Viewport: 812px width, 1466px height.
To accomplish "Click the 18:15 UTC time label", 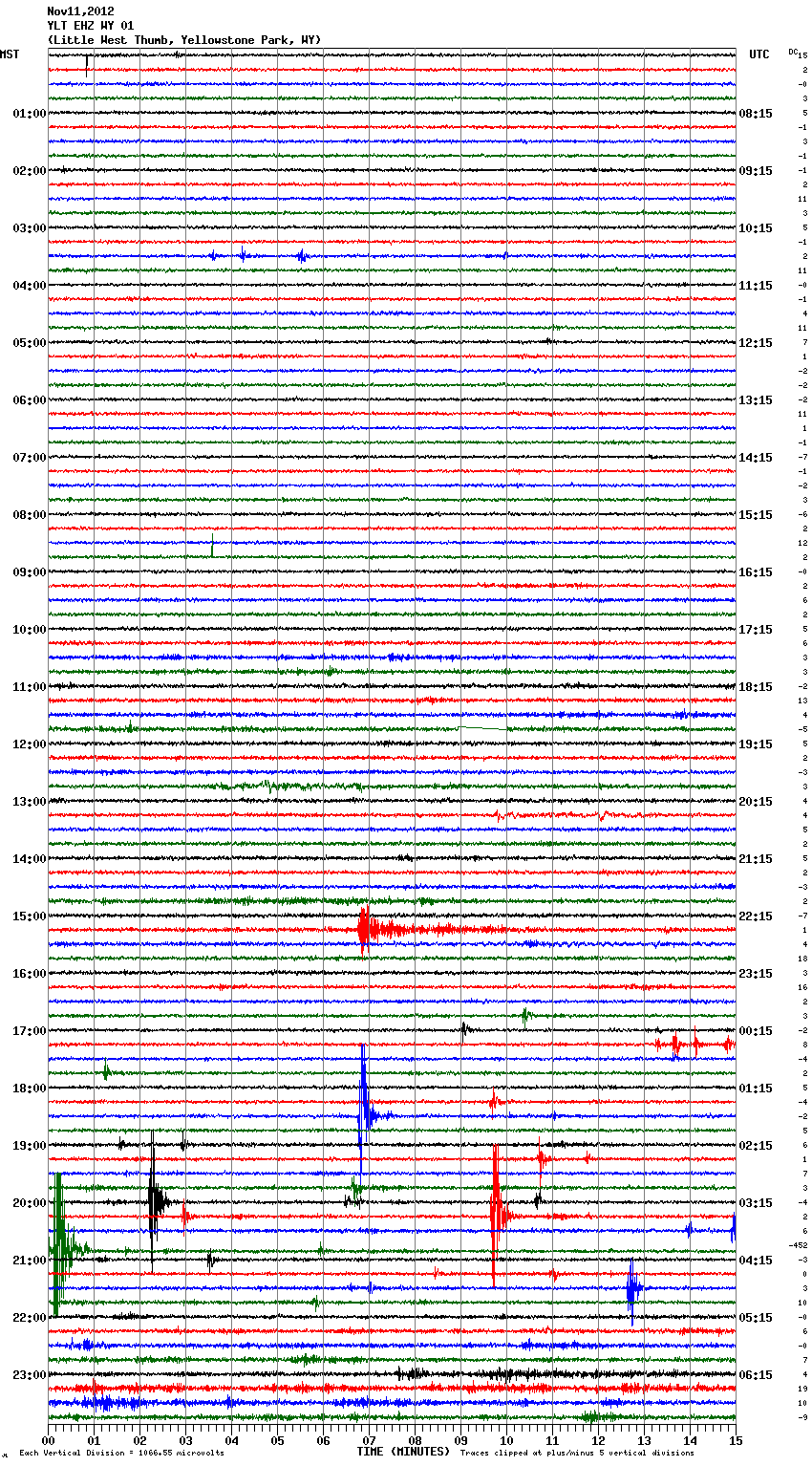I will [756, 687].
